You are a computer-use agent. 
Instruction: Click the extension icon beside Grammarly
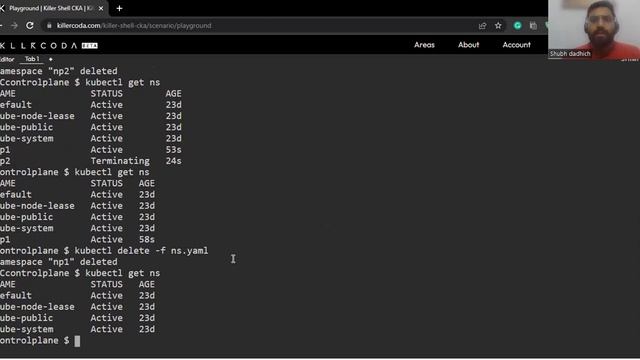coord(533,26)
